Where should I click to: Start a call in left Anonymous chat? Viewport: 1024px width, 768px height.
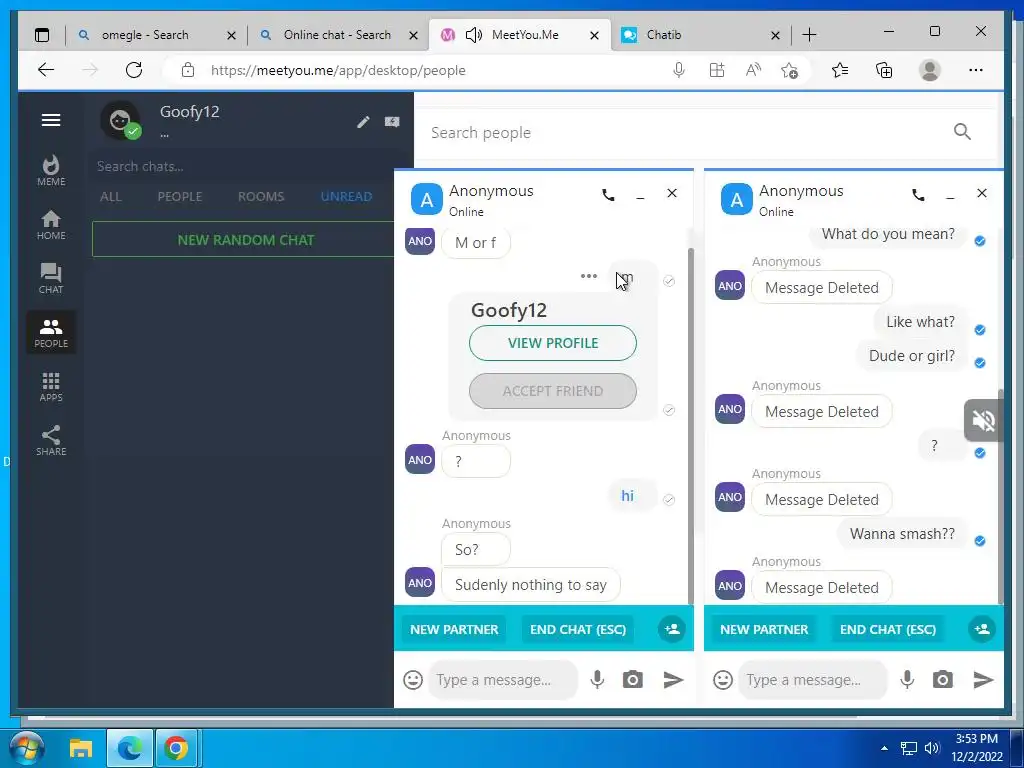[x=608, y=194]
